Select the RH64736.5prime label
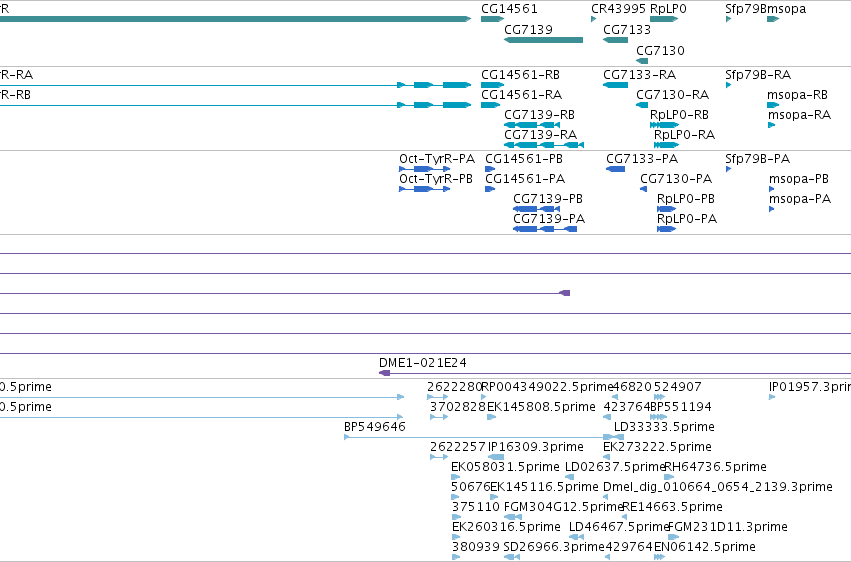The width and height of the screenshot is (851, 562). (x=715, y=467)
